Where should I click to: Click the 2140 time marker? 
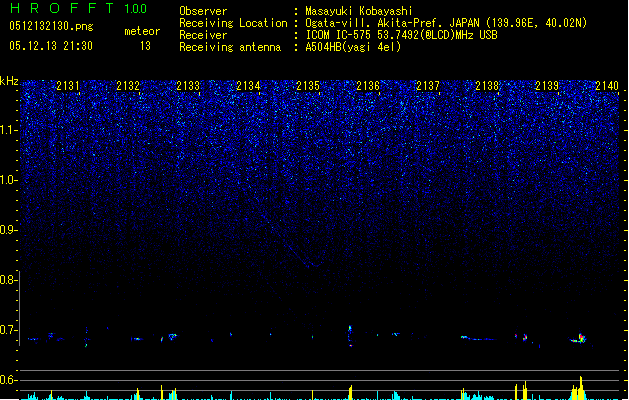click(x=607, y=86)
